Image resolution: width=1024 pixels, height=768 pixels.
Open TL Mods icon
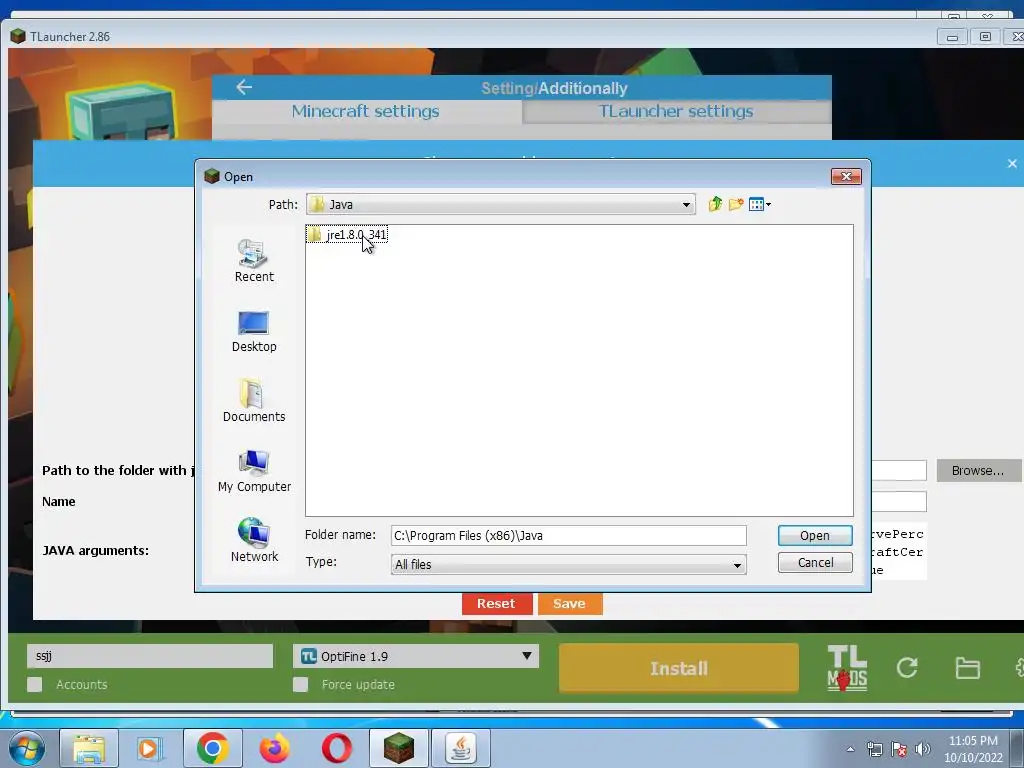click(x=846, y=667)
